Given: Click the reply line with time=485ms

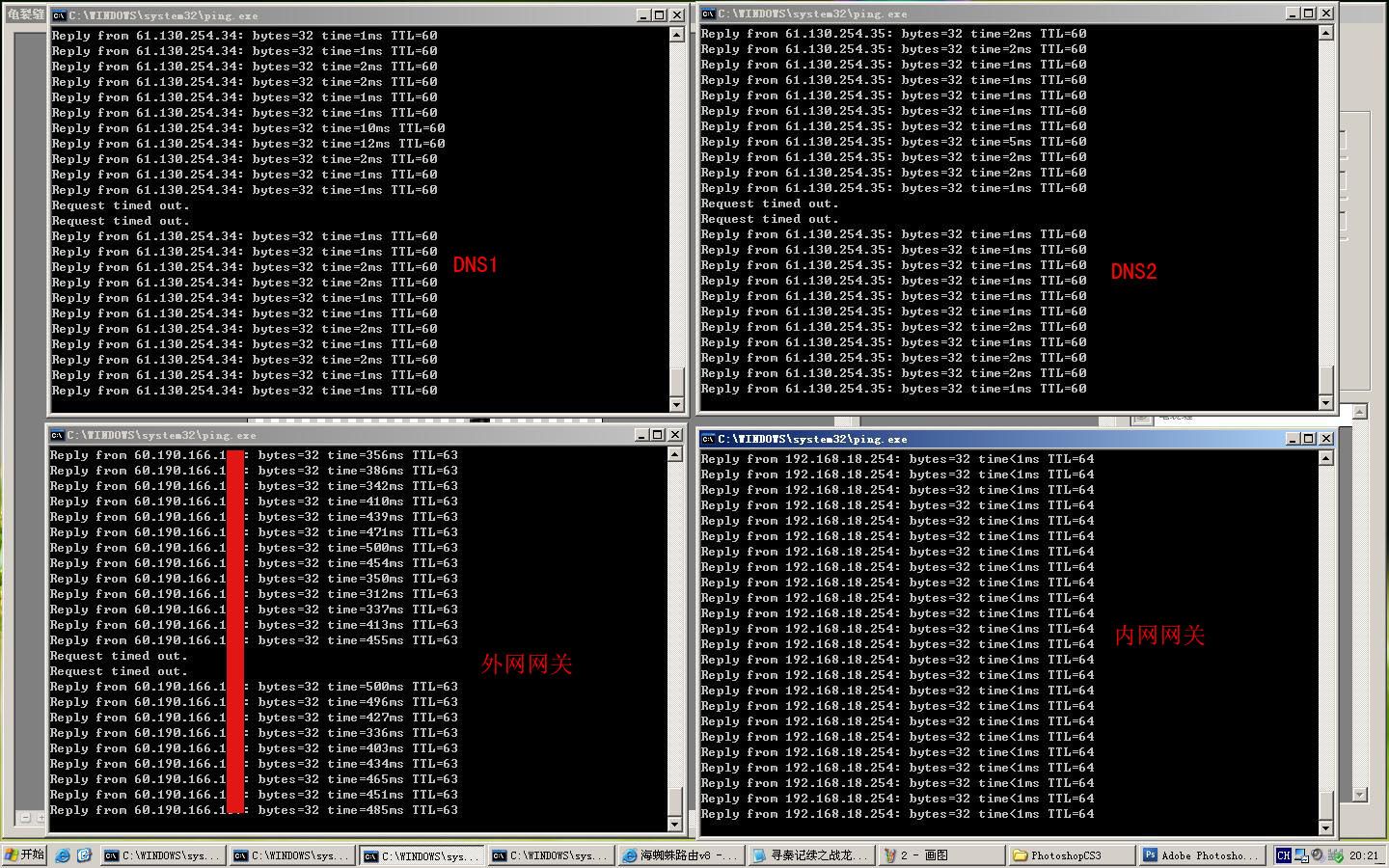Looking at the screenshot, I should pyautogui.click(x=254, y=810).
